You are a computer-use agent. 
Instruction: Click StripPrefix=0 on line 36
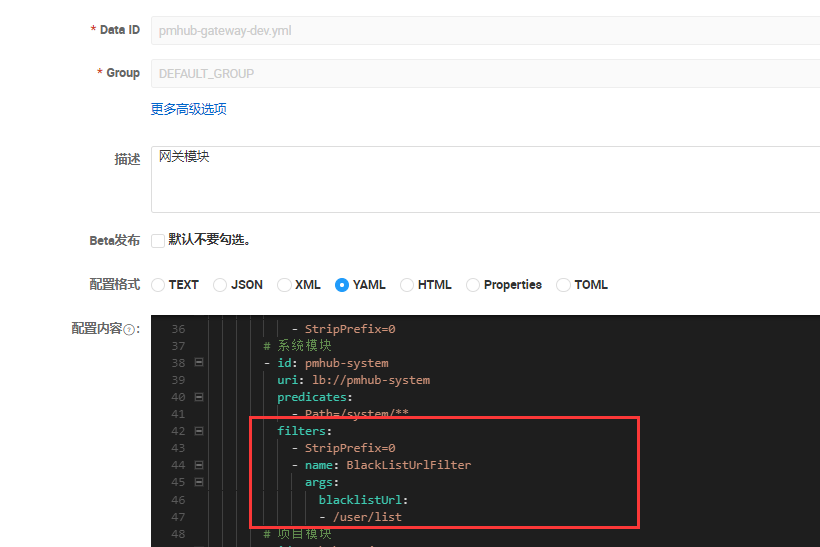tap(350, 329)
